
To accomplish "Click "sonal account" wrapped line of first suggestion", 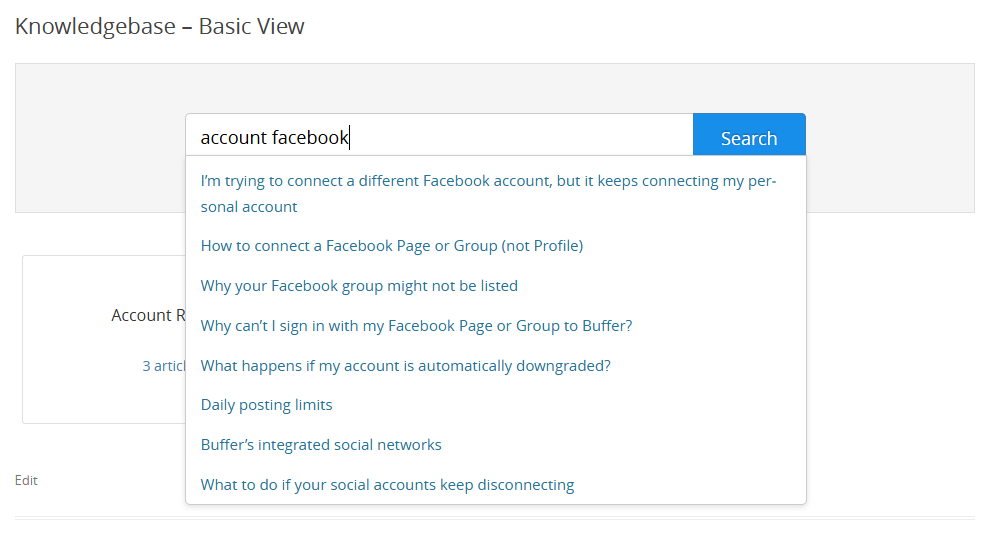I will (x=248, y=207).
